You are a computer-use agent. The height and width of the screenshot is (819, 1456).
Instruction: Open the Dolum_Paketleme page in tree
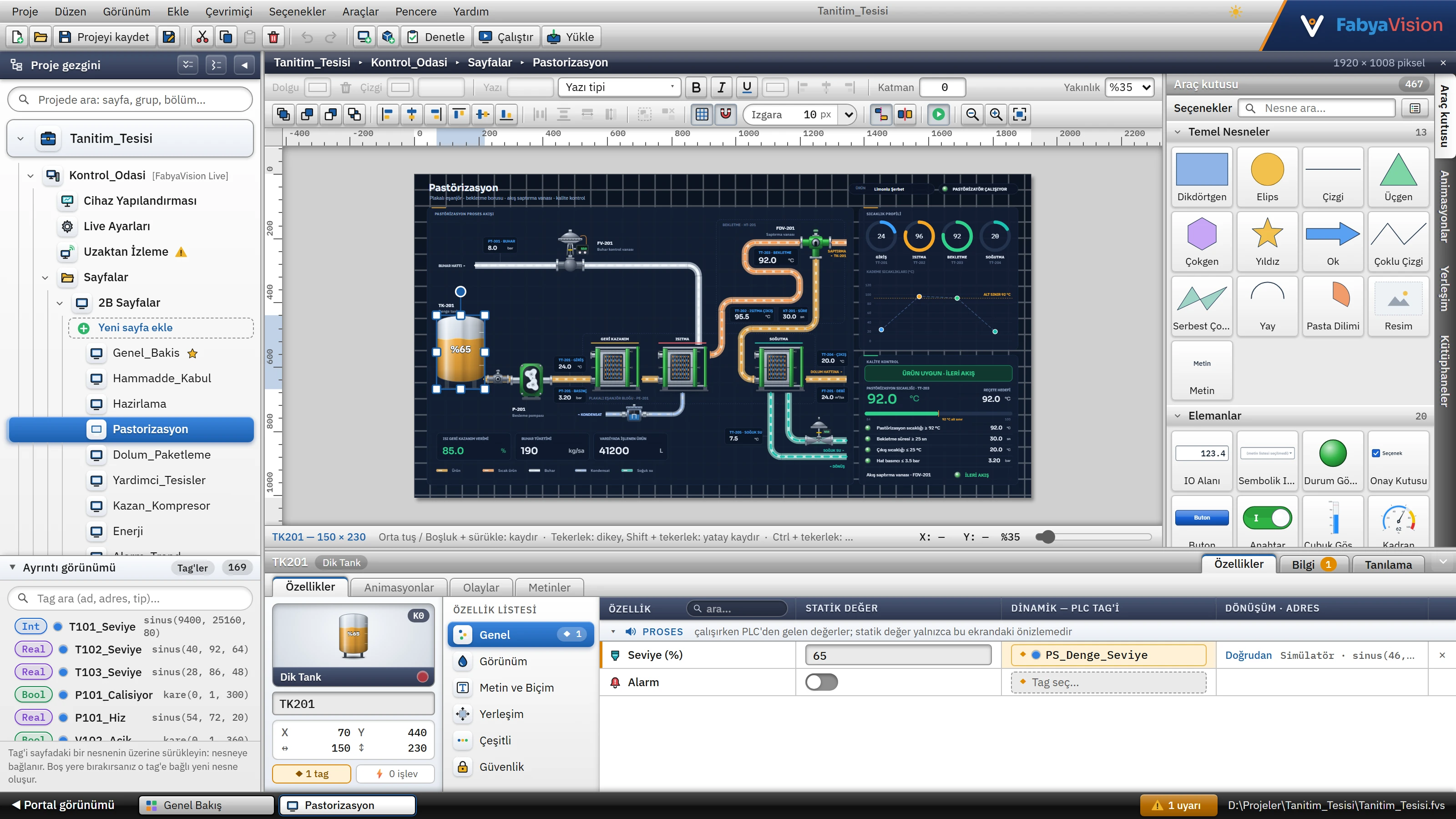pyautogui.click(x=162, y=455)
